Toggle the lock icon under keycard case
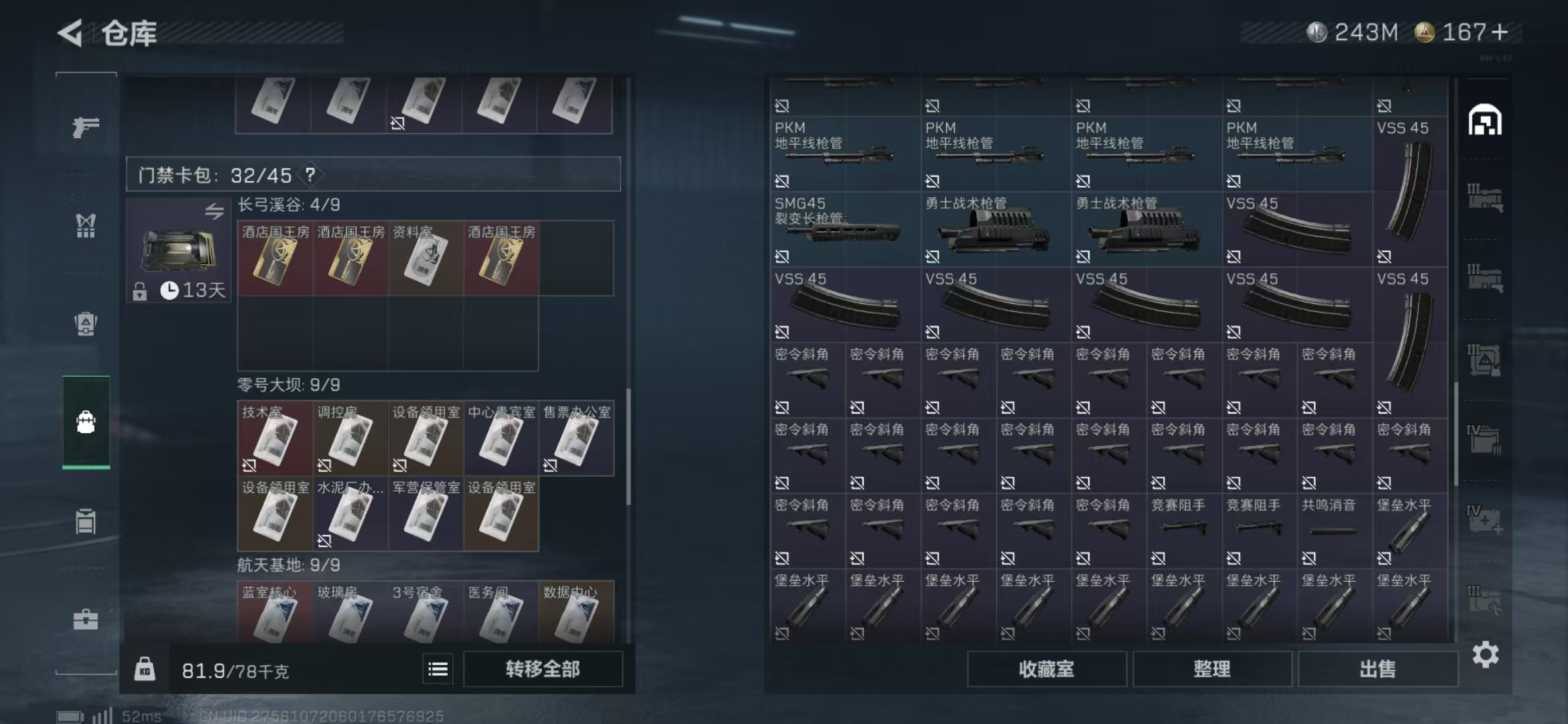 coord(139,291)
